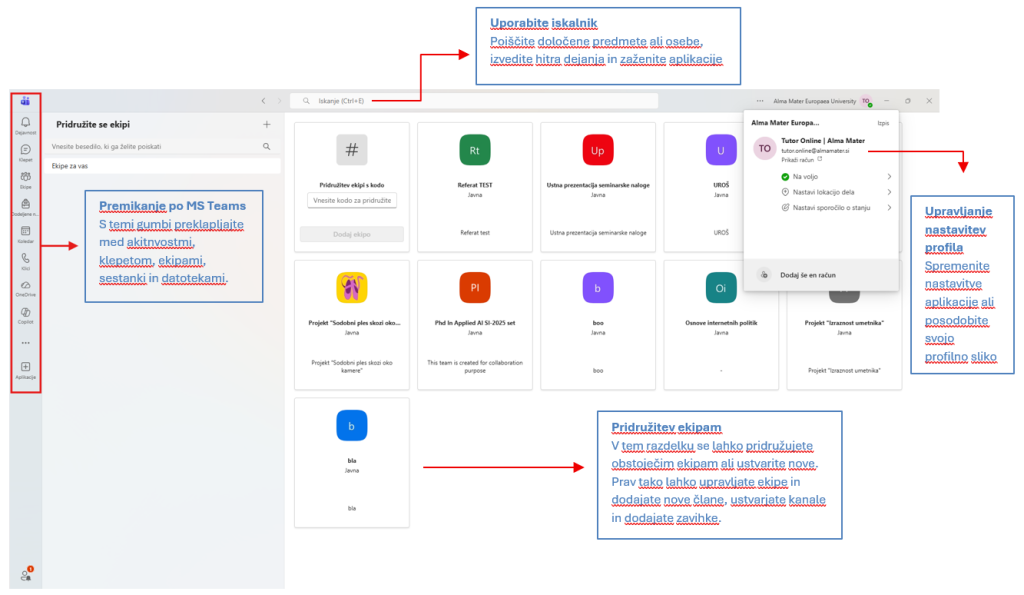The height and width of the screenshot is (595, 1024).
Task: Open Ustna prezentacija seminarske naloge title
Action: 598,185
